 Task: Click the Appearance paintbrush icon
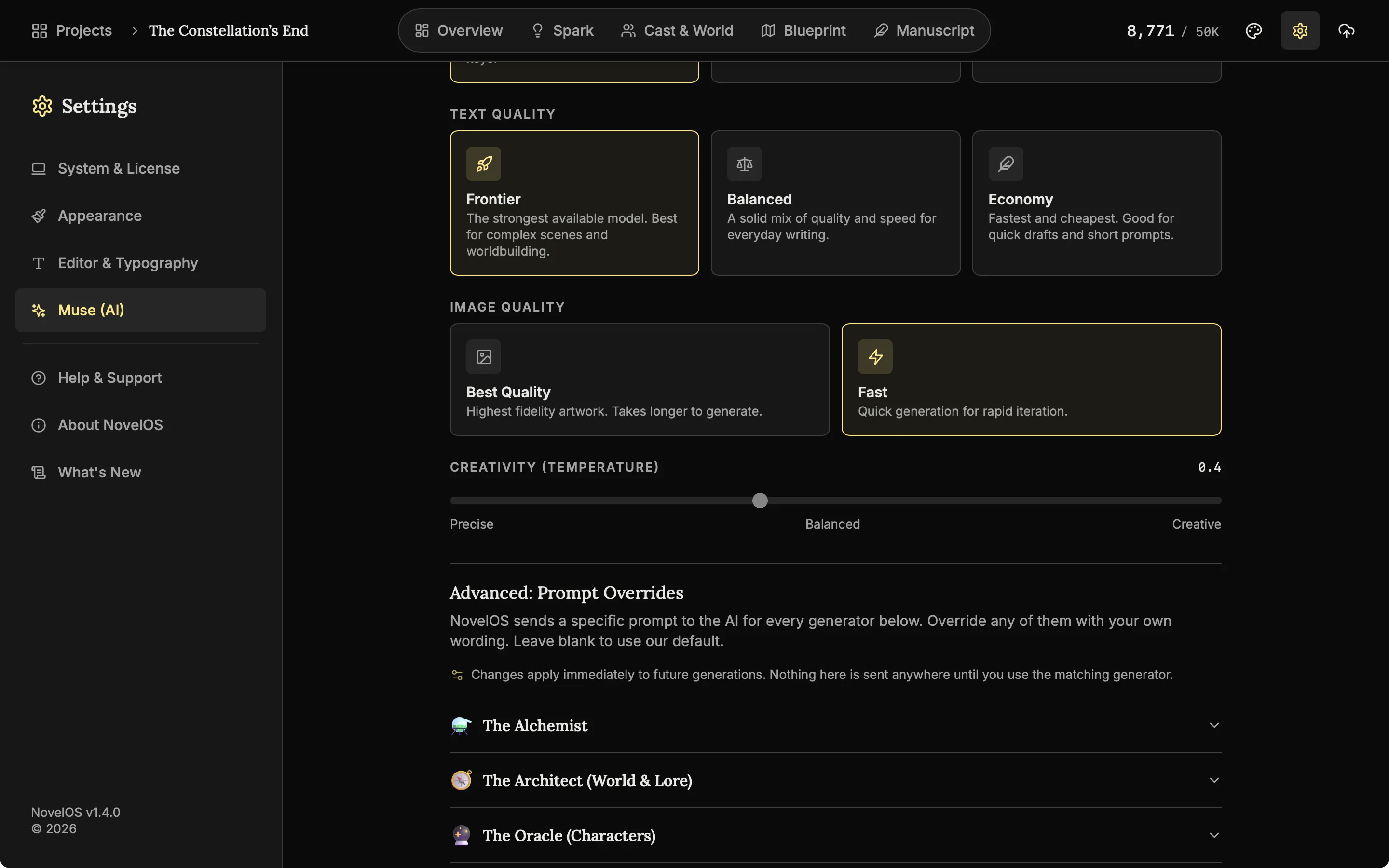pos(39,216)
